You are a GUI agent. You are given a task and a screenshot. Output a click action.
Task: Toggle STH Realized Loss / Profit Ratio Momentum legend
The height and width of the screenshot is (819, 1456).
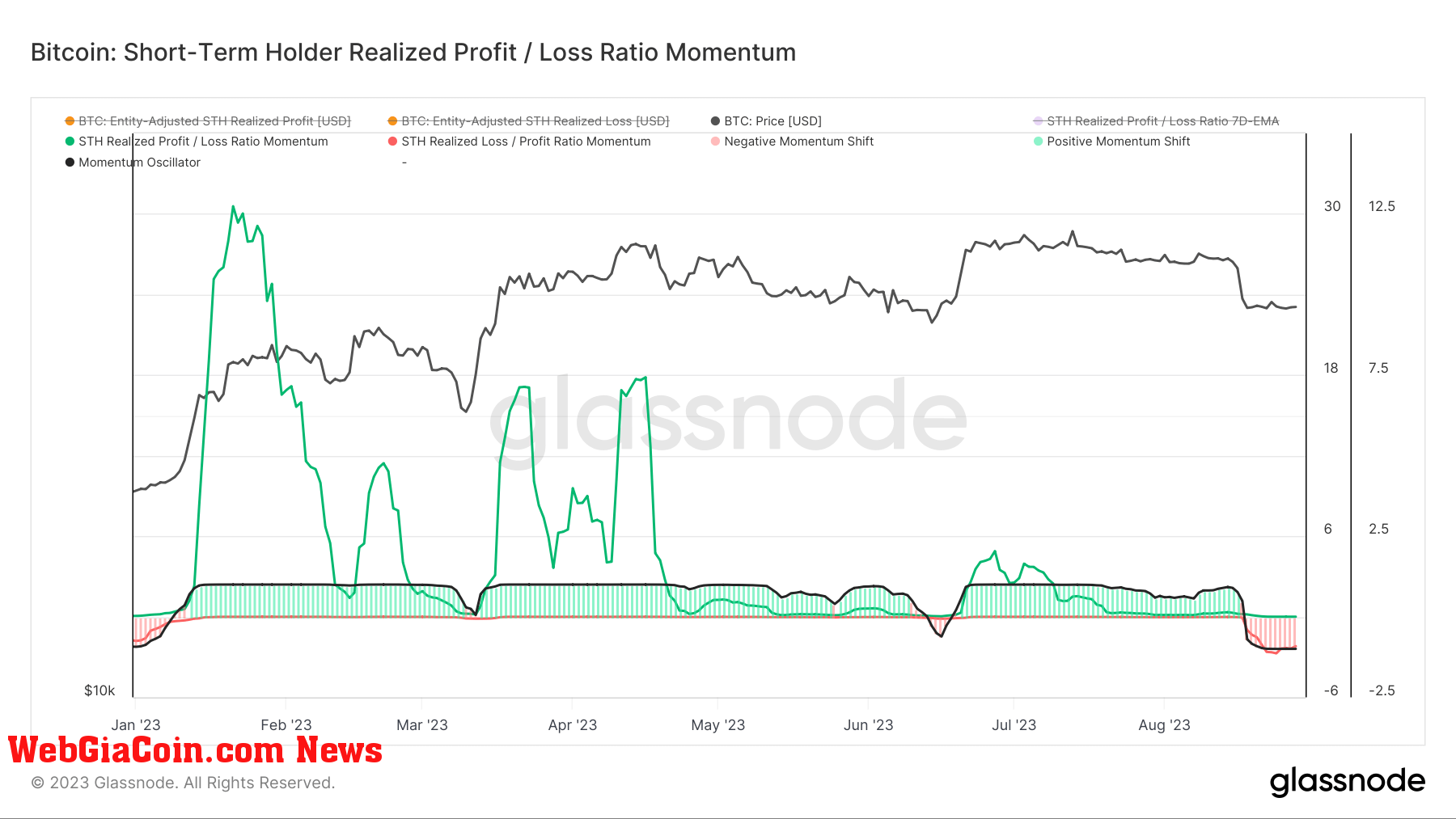[519, 141]
